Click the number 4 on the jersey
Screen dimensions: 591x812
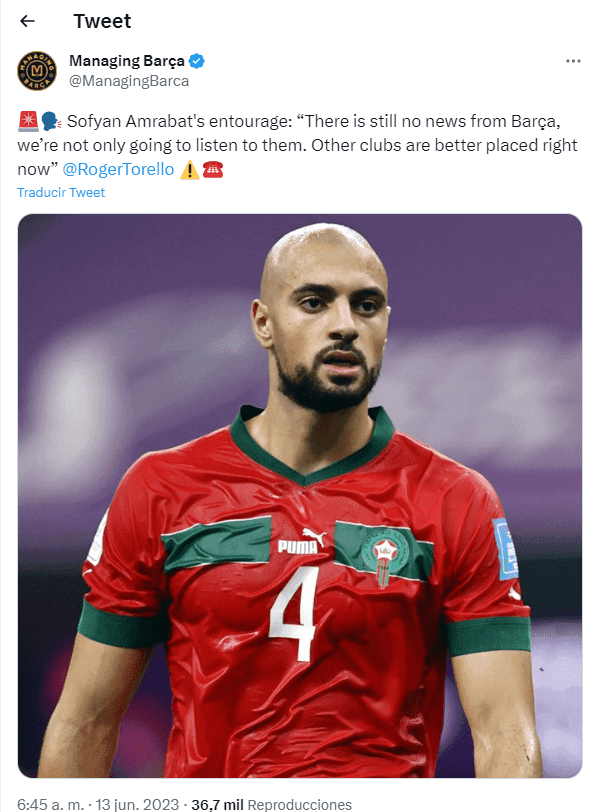294,614
